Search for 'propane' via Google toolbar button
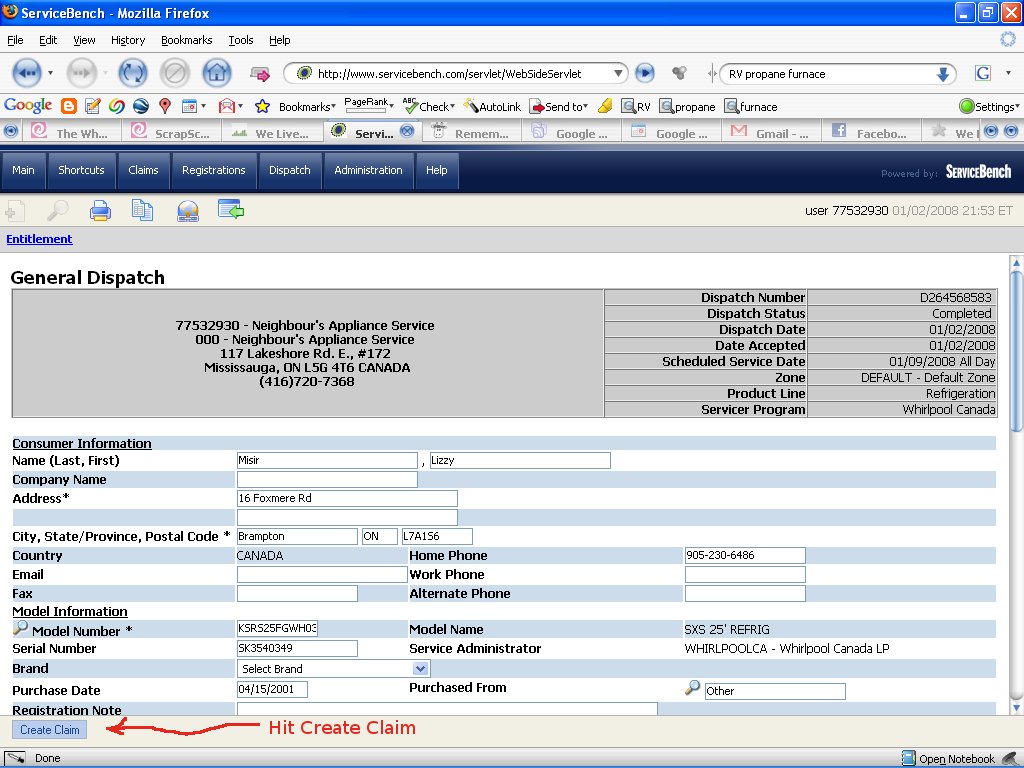Image resolution: width=1024 pixels, height=768 pixels. (x=688, y=106)
